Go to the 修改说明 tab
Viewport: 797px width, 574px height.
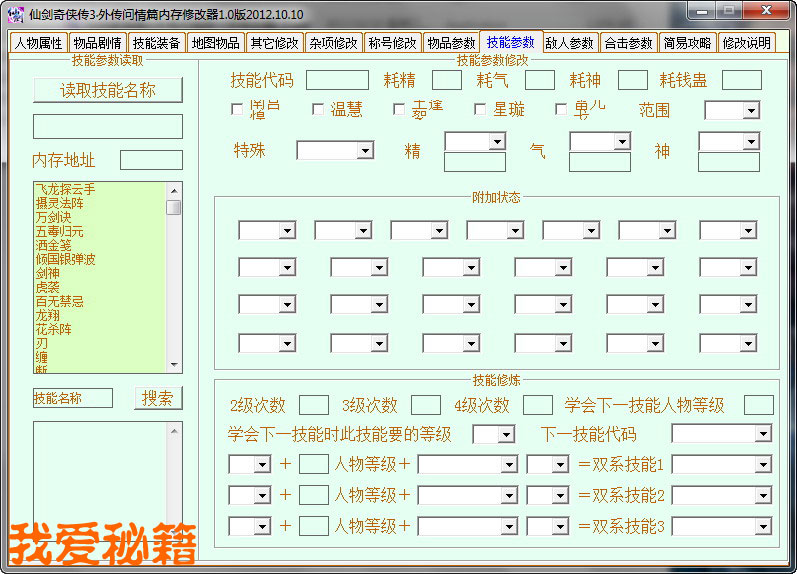click(745, 43)
